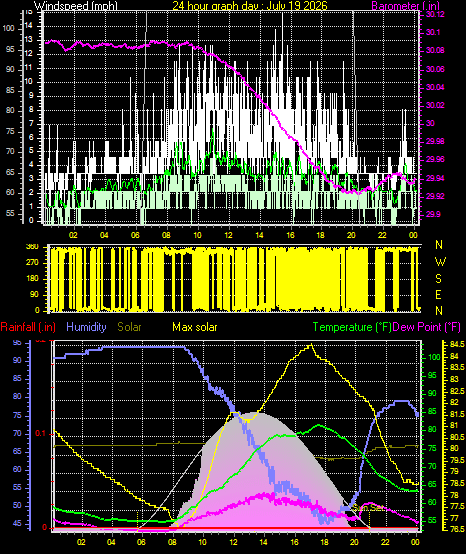Select the Rainfall (.in) legend label
The height and width of the screenshot is (554, 466).
28,327
